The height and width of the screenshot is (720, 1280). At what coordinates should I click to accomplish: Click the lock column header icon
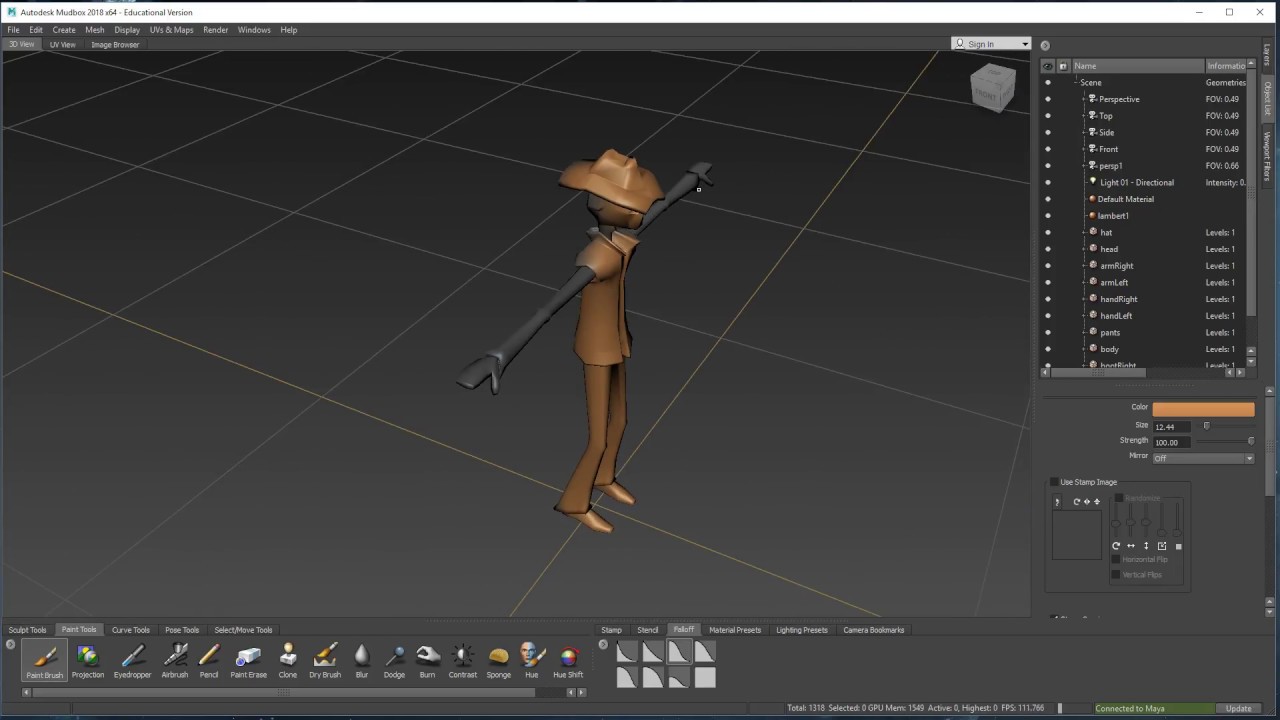pyautogui.click(x=1063, y=66)
